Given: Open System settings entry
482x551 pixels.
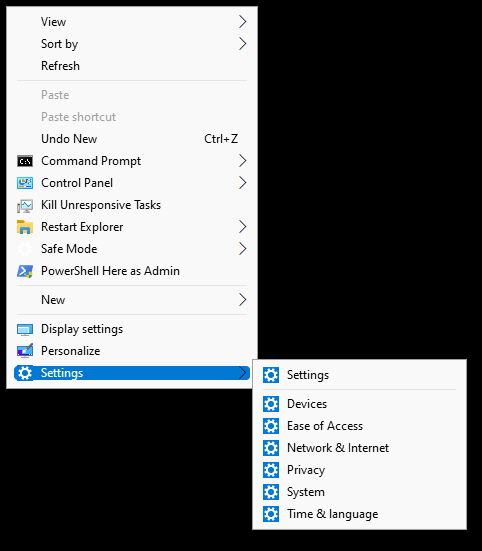Looking at the screenshot, I should (359, 492).
